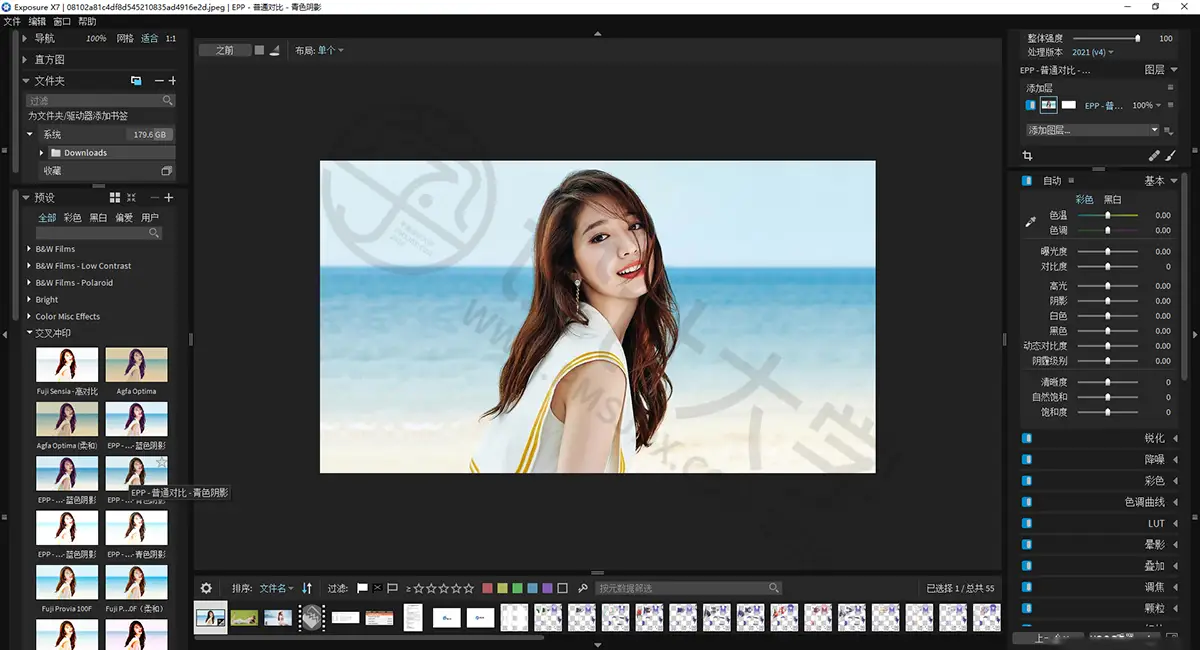This screenshot has height=650, width=1200.
Task: Toggle the 降噪 panel switch
Action: point(1027,460)
